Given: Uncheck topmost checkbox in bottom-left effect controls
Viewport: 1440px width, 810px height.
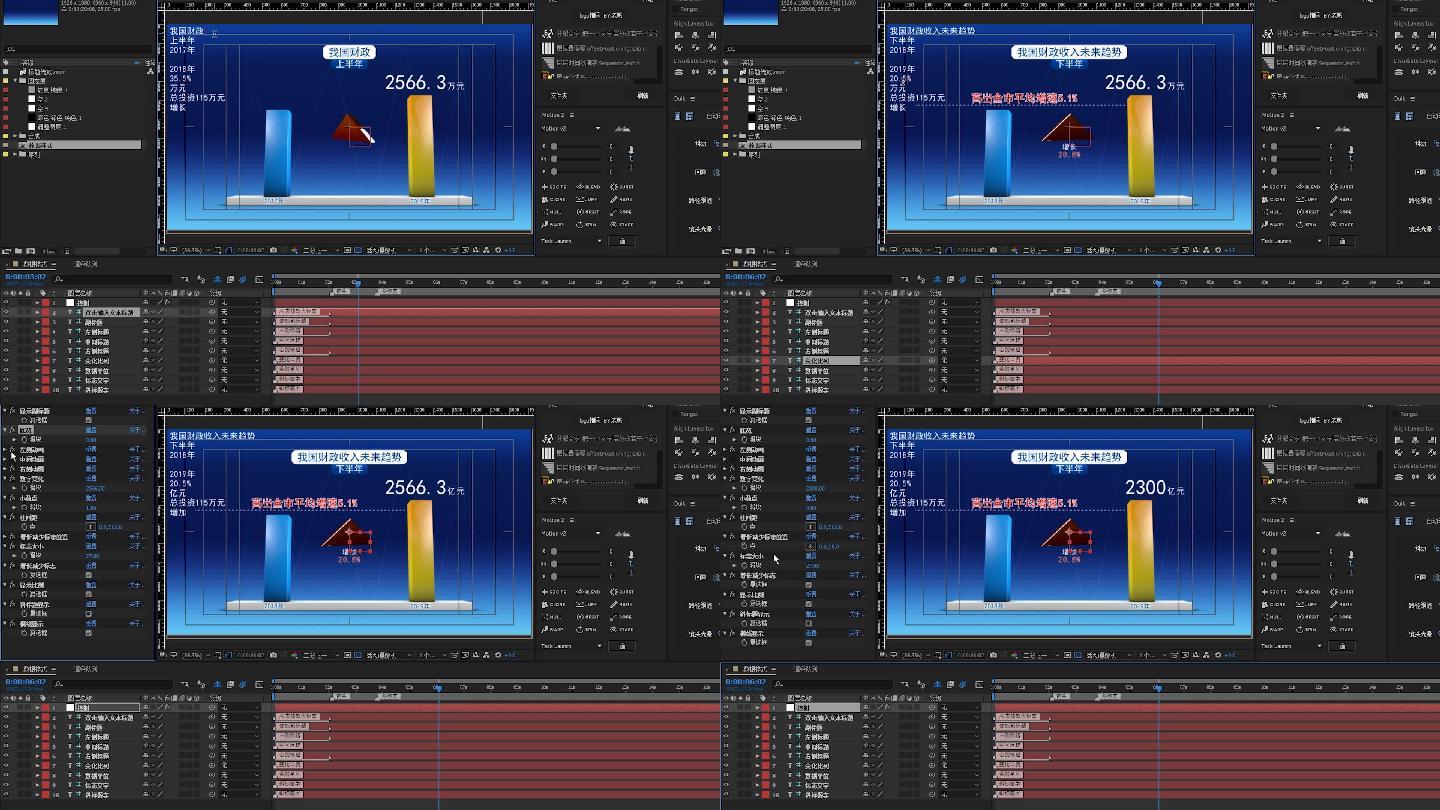Looking at the screenshot, I should pyautogui.click(x=89, y=420).
